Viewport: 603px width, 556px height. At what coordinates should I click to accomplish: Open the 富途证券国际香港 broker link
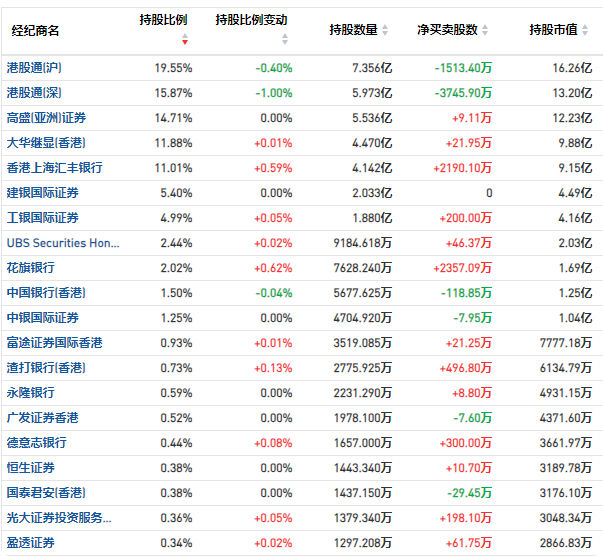pos(55,343)
